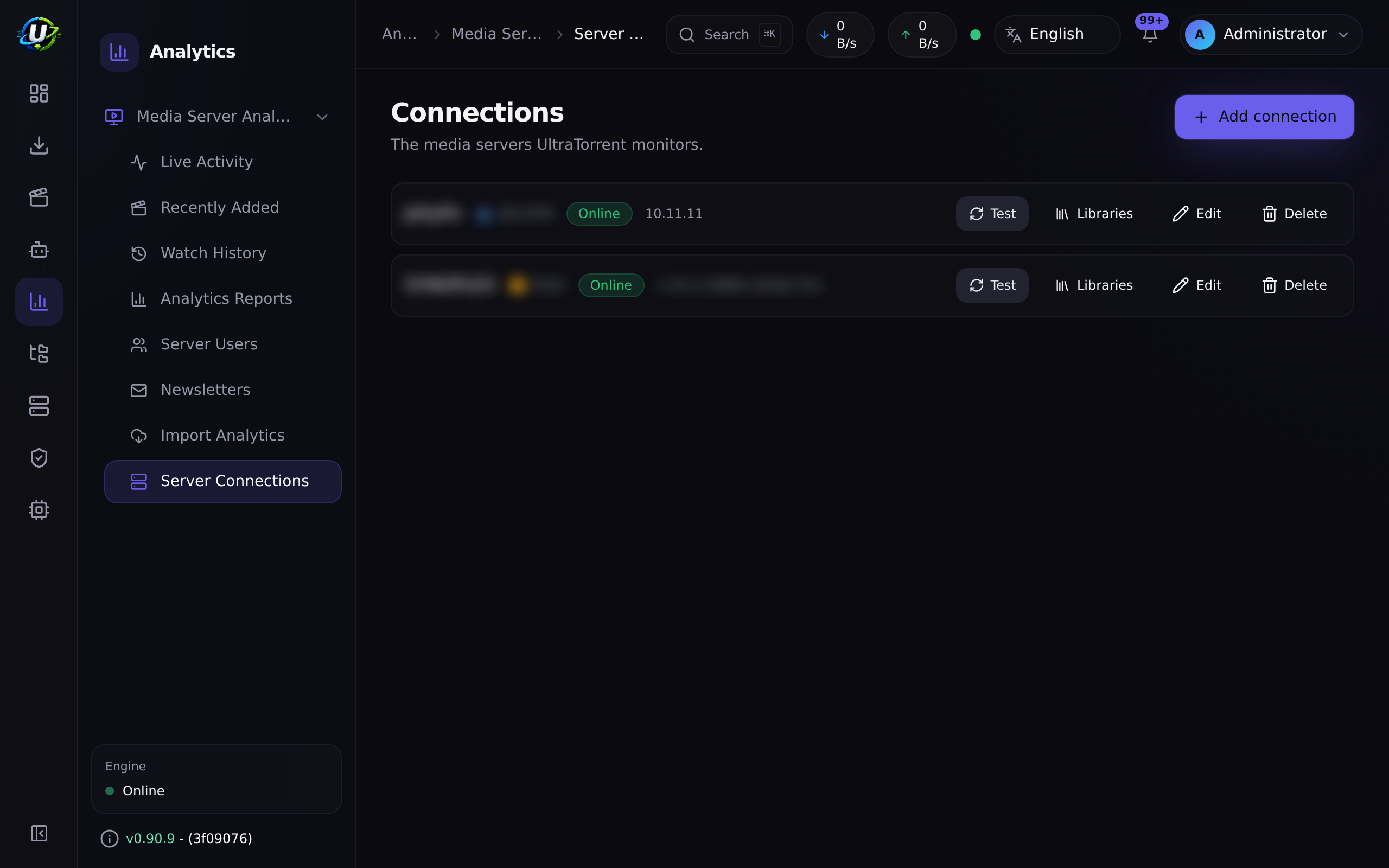The image size is (1389, 868).
Task: Go to Recently Added
Action: pyautogui.click(x=222, y=207)
